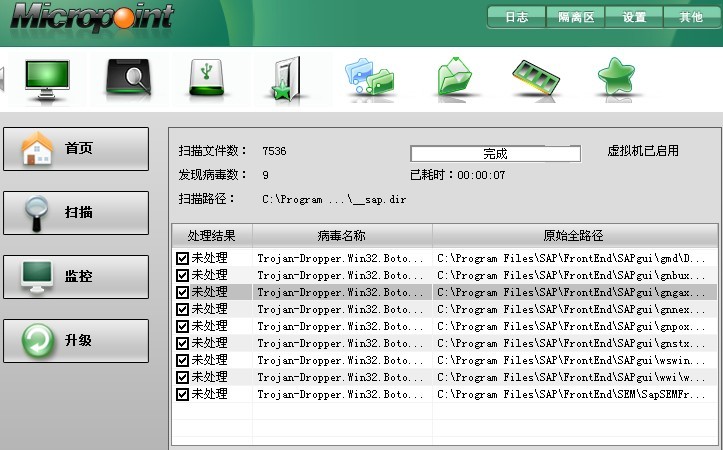This screenshot has height=450, width=723.
Task: Click elapsed time 00:00:07
Action: 481,175
